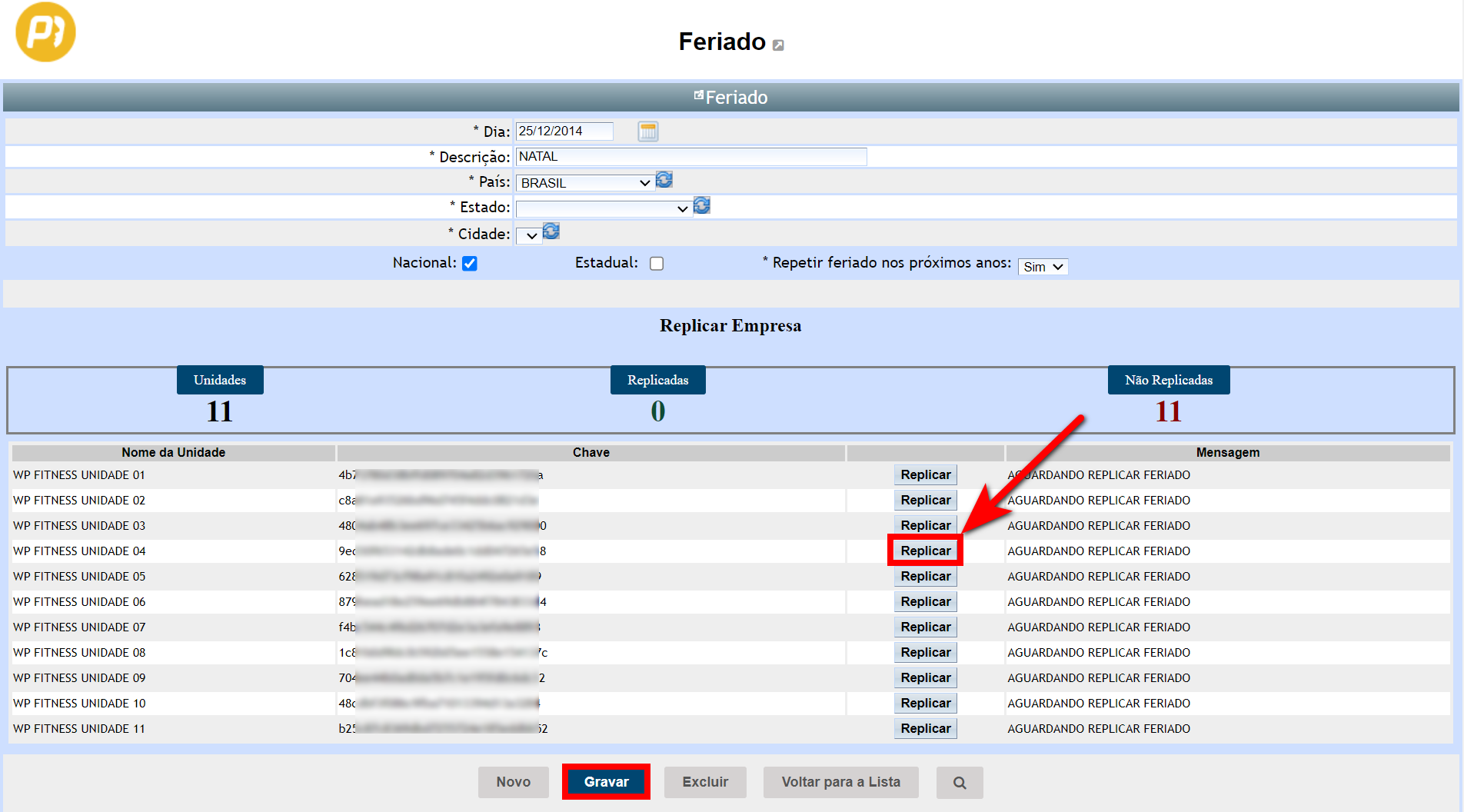Open the calendar date picker icon
This screenshot has height=812, width=1464.
coord(647,131)
